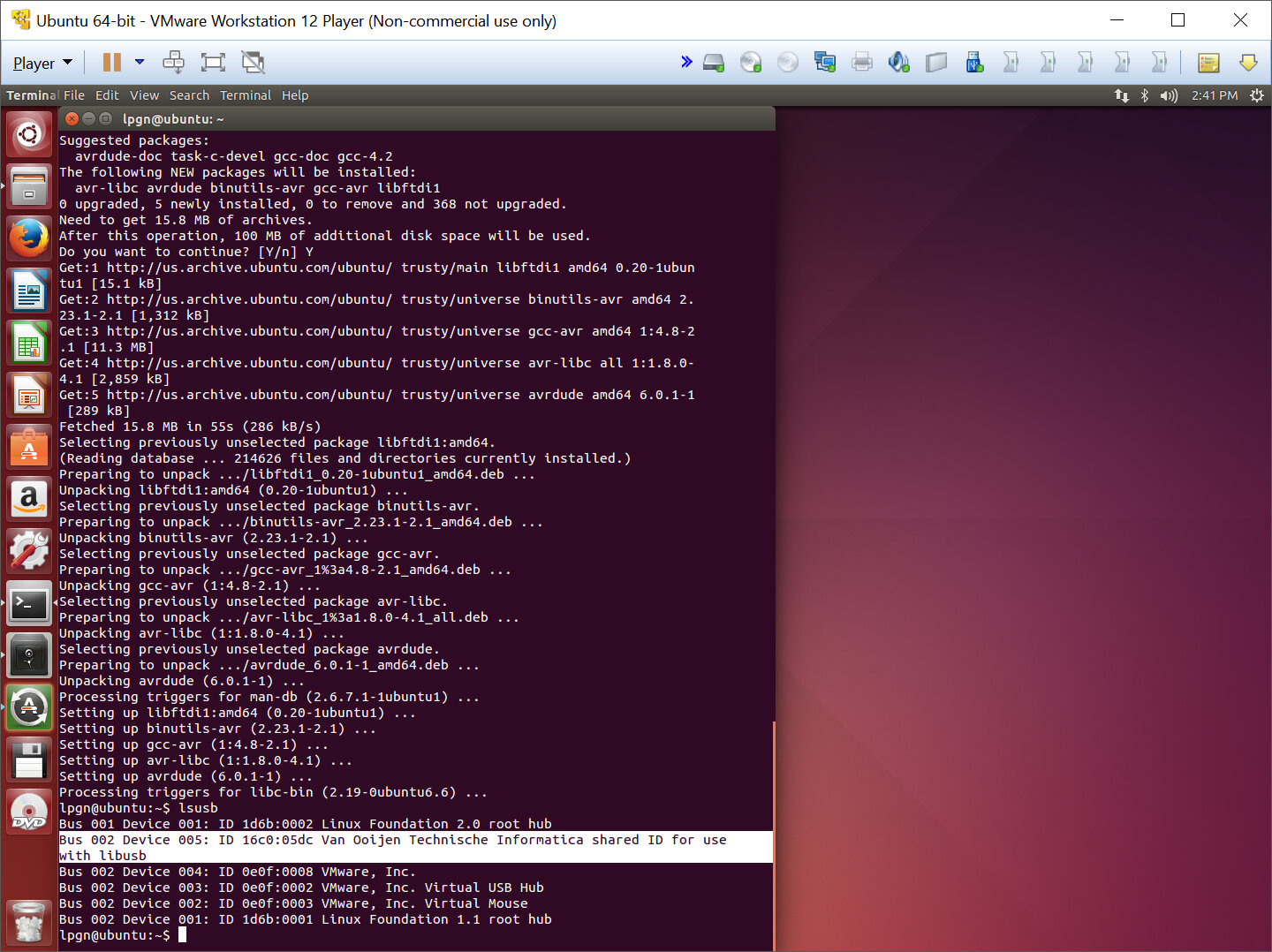Open the Terminal menu in menu bar

(x=246, y=95)
